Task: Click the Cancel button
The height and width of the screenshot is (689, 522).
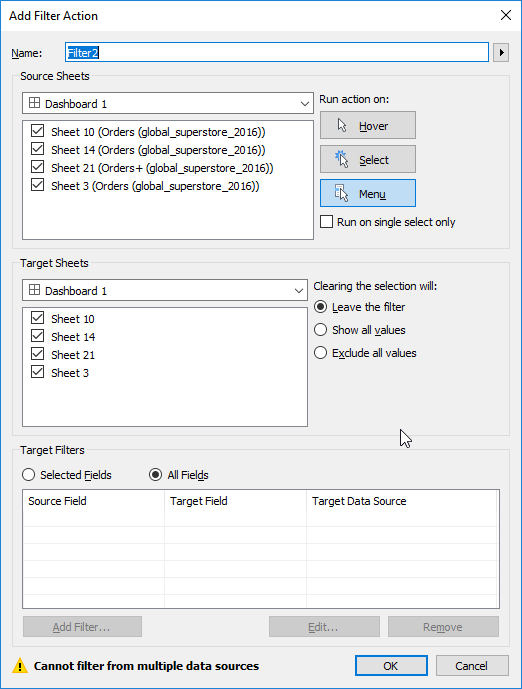Action: pos(472,666)
